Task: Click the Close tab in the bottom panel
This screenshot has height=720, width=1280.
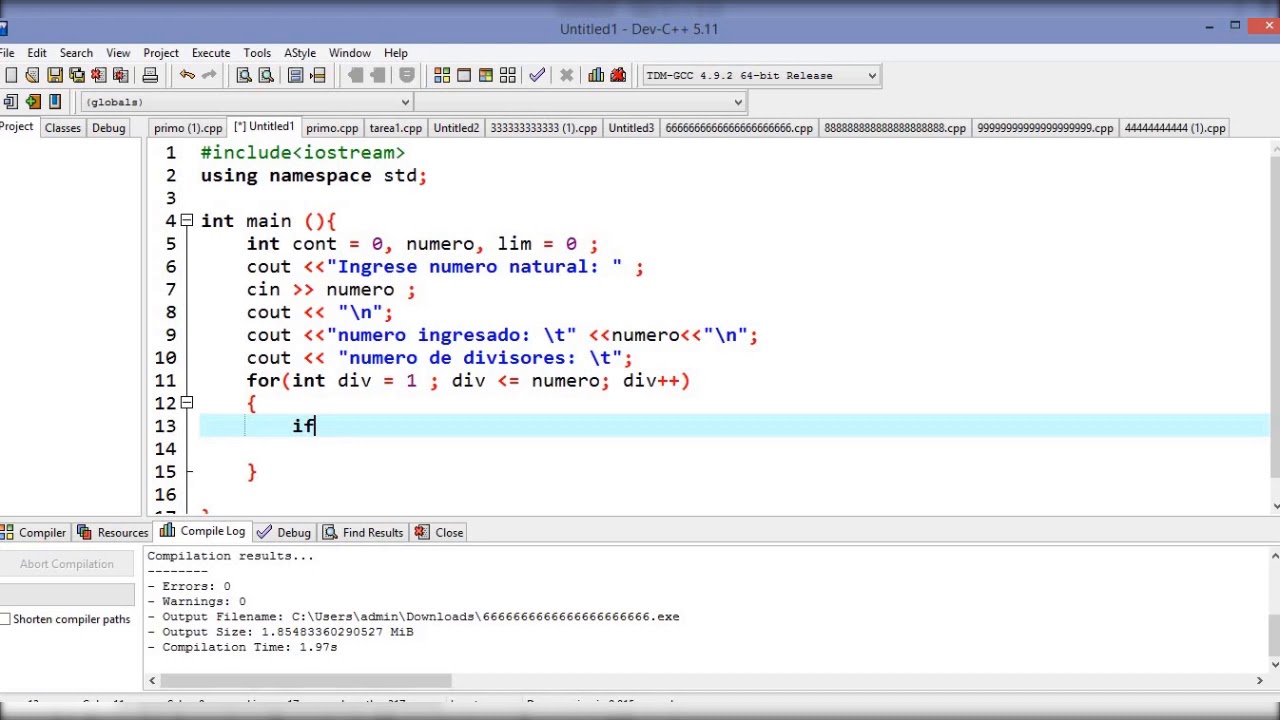Action: coord(440,533)
